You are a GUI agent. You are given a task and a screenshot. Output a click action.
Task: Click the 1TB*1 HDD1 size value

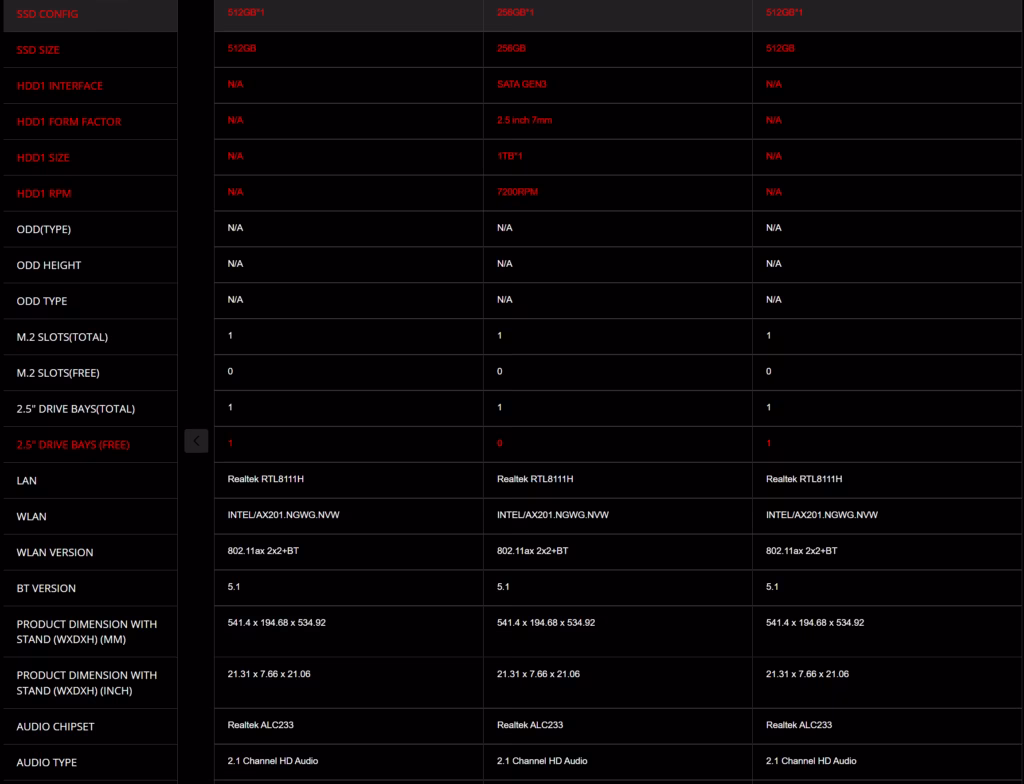(x=509, y=156)
